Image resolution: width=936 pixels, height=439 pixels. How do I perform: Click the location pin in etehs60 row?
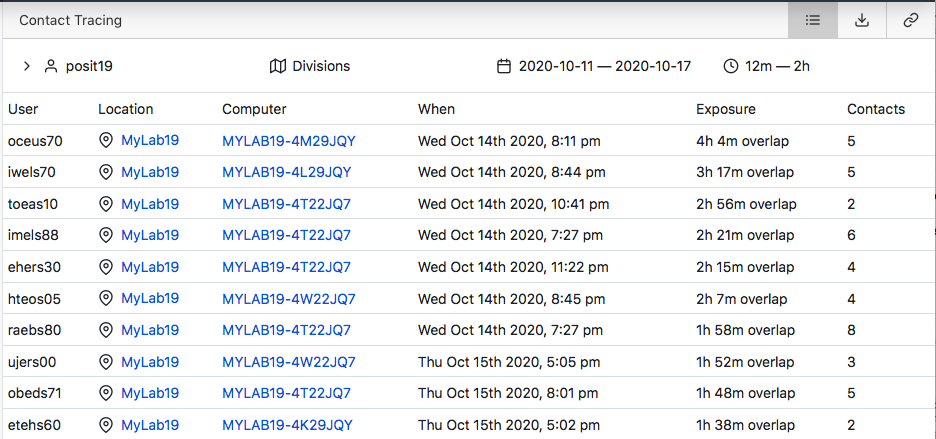(x=106, y=425)
